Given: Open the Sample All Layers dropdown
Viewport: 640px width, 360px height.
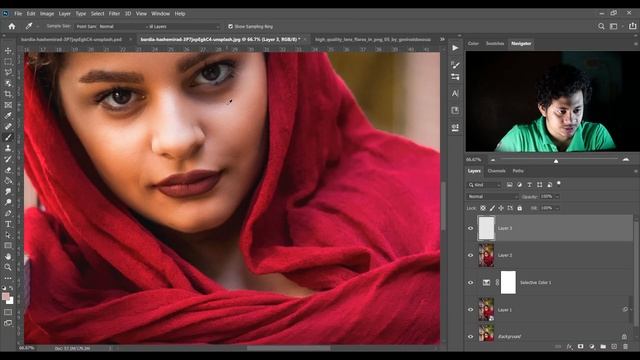Looking at the screenshot, I should click(x=184, y=26).
